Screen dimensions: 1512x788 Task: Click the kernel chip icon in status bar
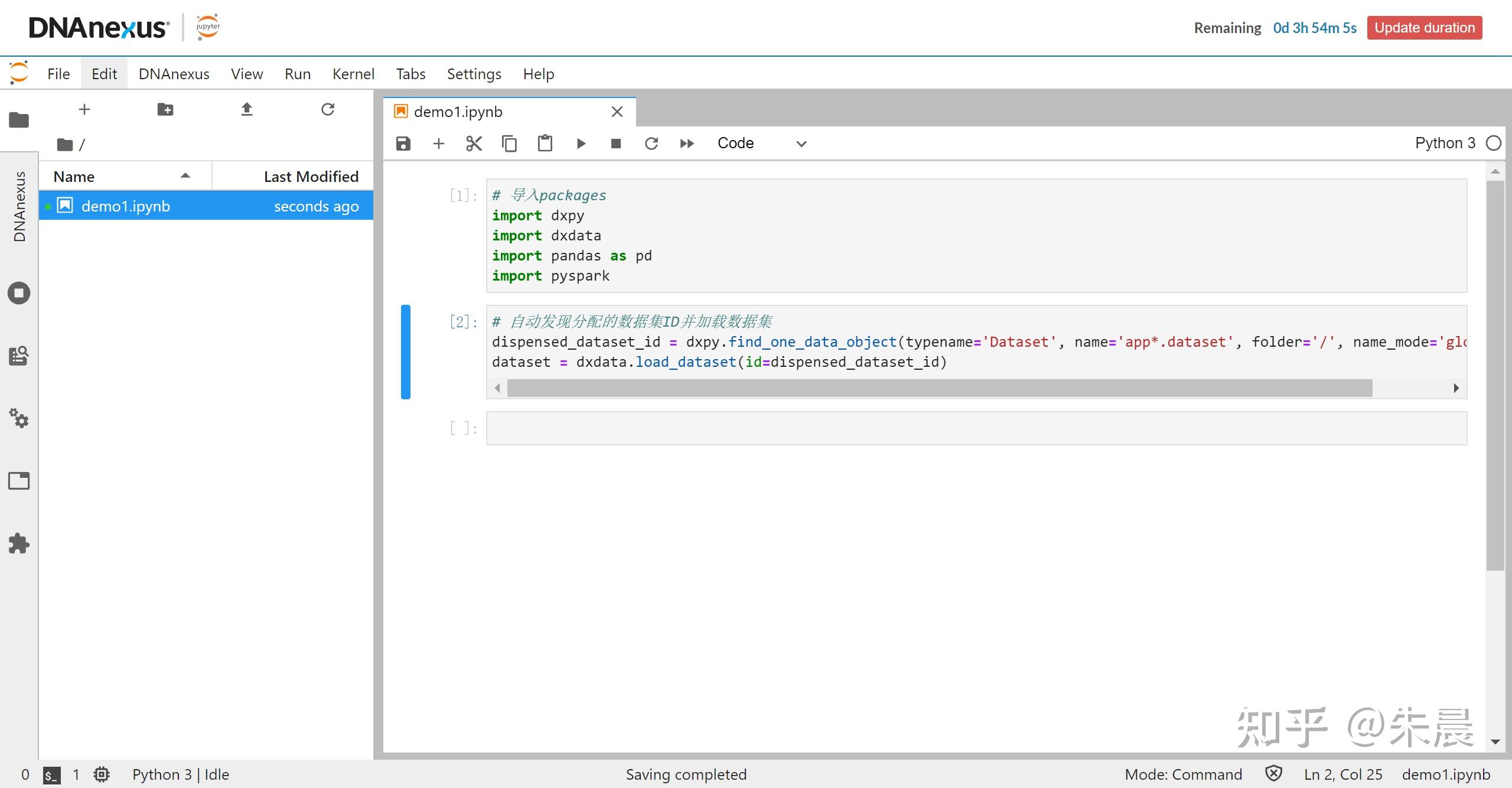[x=102, y=774]
